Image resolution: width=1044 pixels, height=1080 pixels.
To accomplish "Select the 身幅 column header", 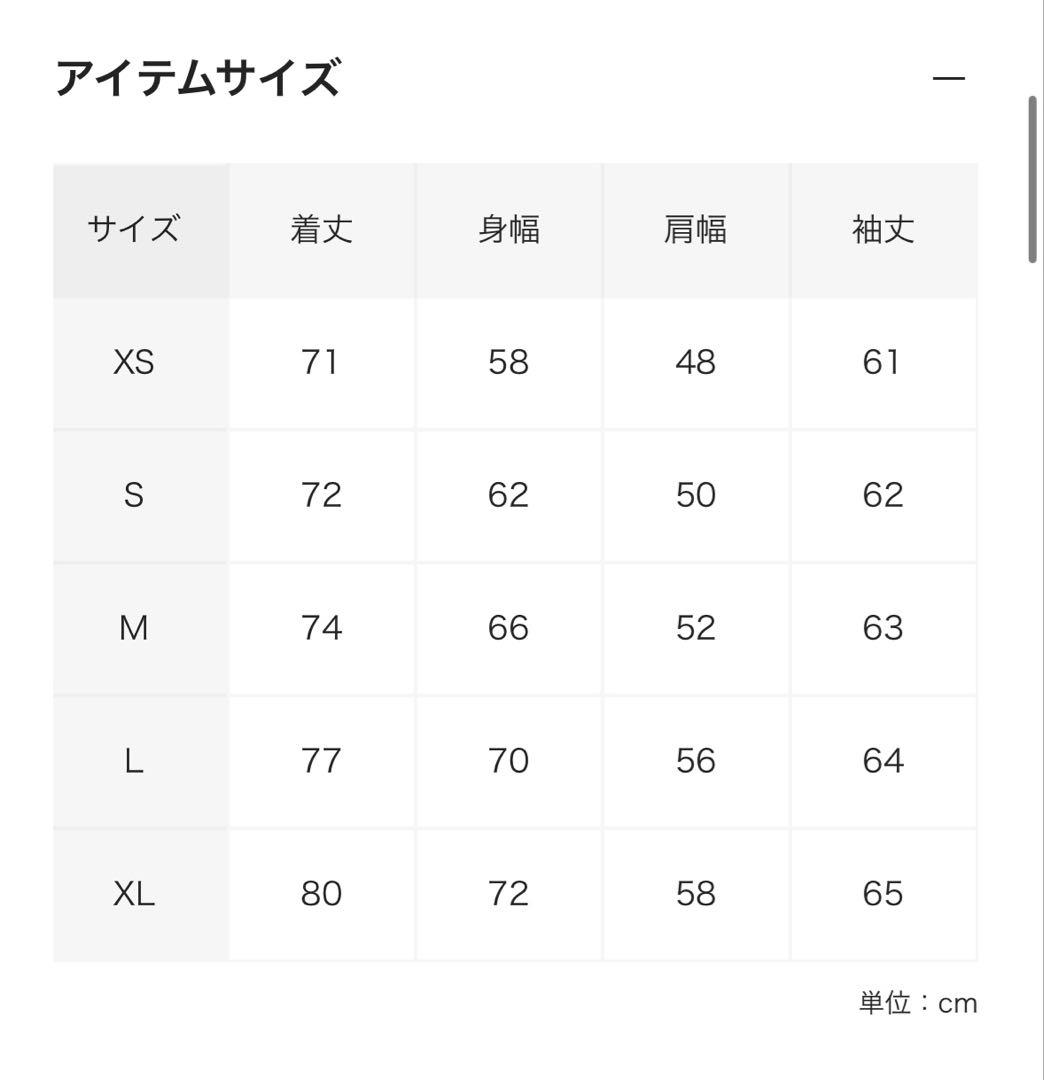I will (x=508, y=231).
